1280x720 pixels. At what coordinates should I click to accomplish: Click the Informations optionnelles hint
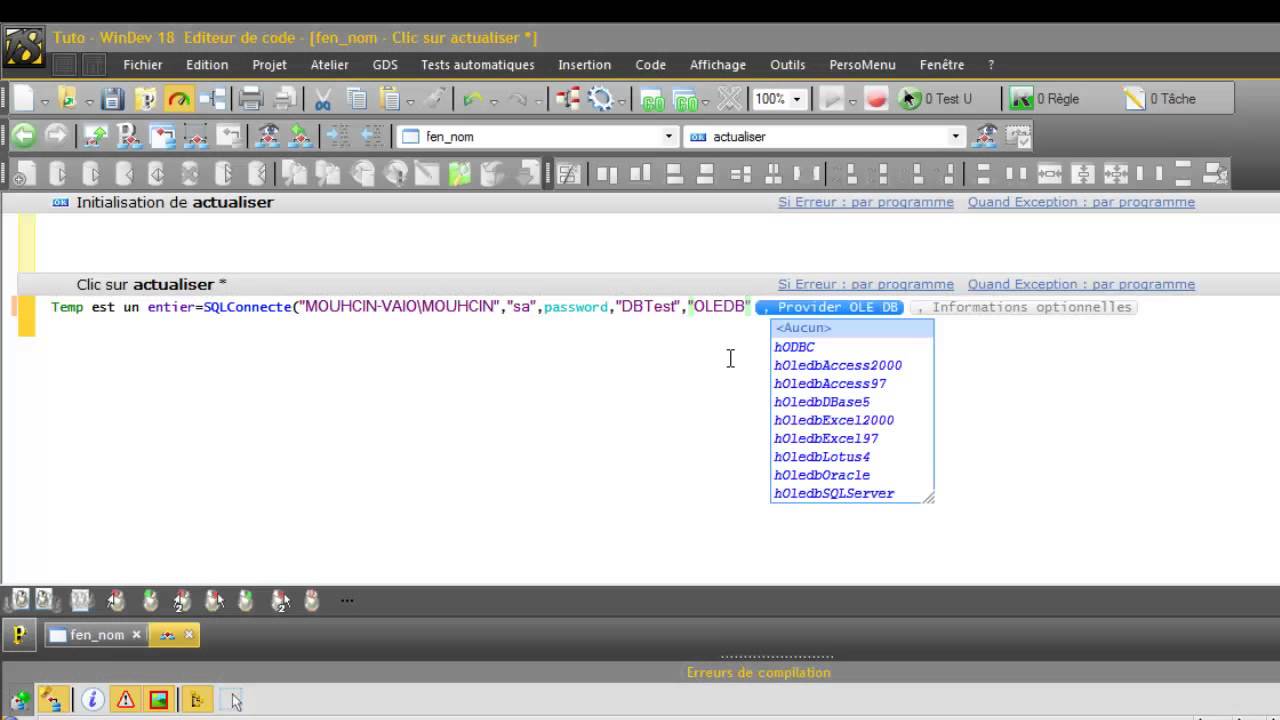coord(1024,307)
